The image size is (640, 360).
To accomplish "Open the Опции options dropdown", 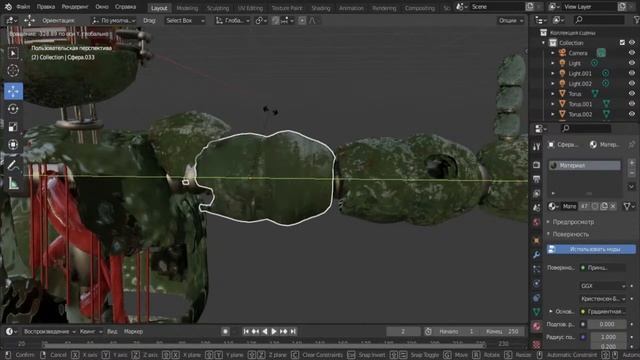I will 511,20.
